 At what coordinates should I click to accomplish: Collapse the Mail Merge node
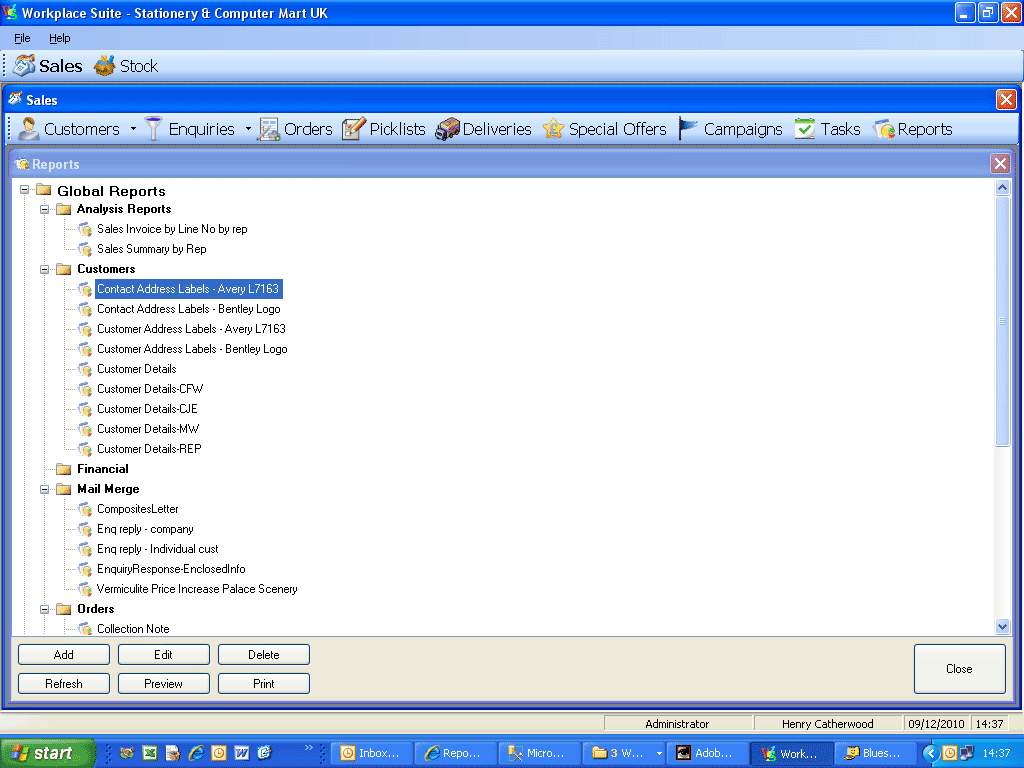44,489
